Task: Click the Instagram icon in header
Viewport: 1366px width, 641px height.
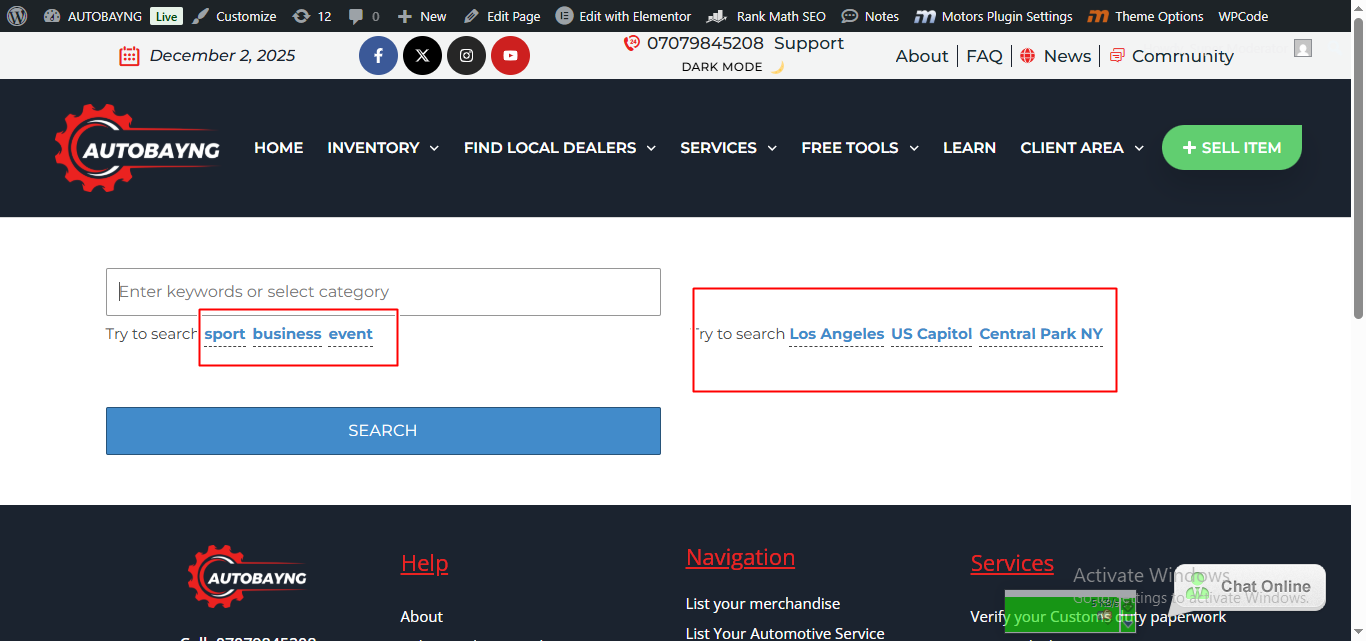Action: (x=466, y=56)
